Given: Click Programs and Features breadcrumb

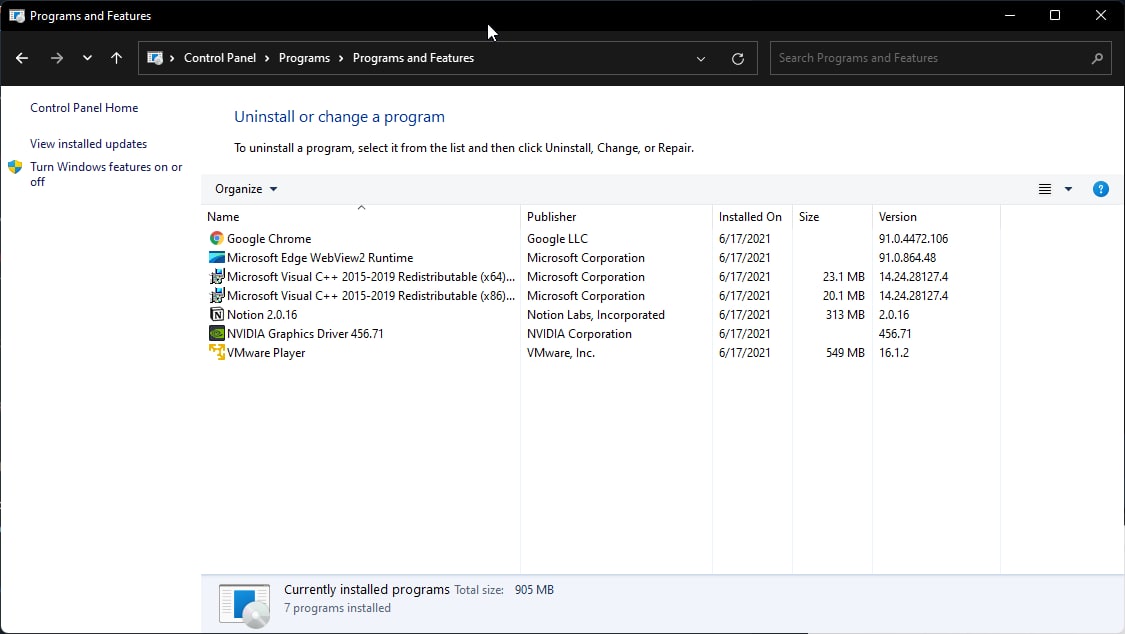Looking at the screenshot, I should tap(413, 58).
